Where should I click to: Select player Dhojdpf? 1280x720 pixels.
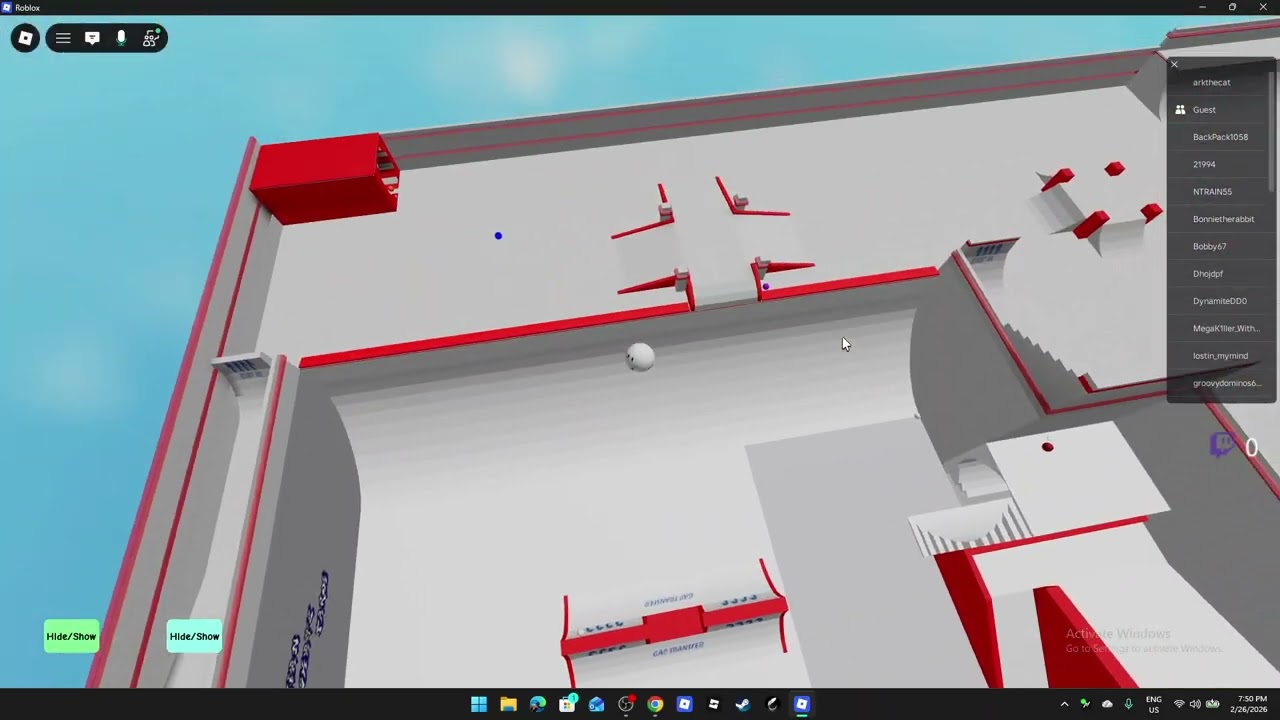(1219, 274)
